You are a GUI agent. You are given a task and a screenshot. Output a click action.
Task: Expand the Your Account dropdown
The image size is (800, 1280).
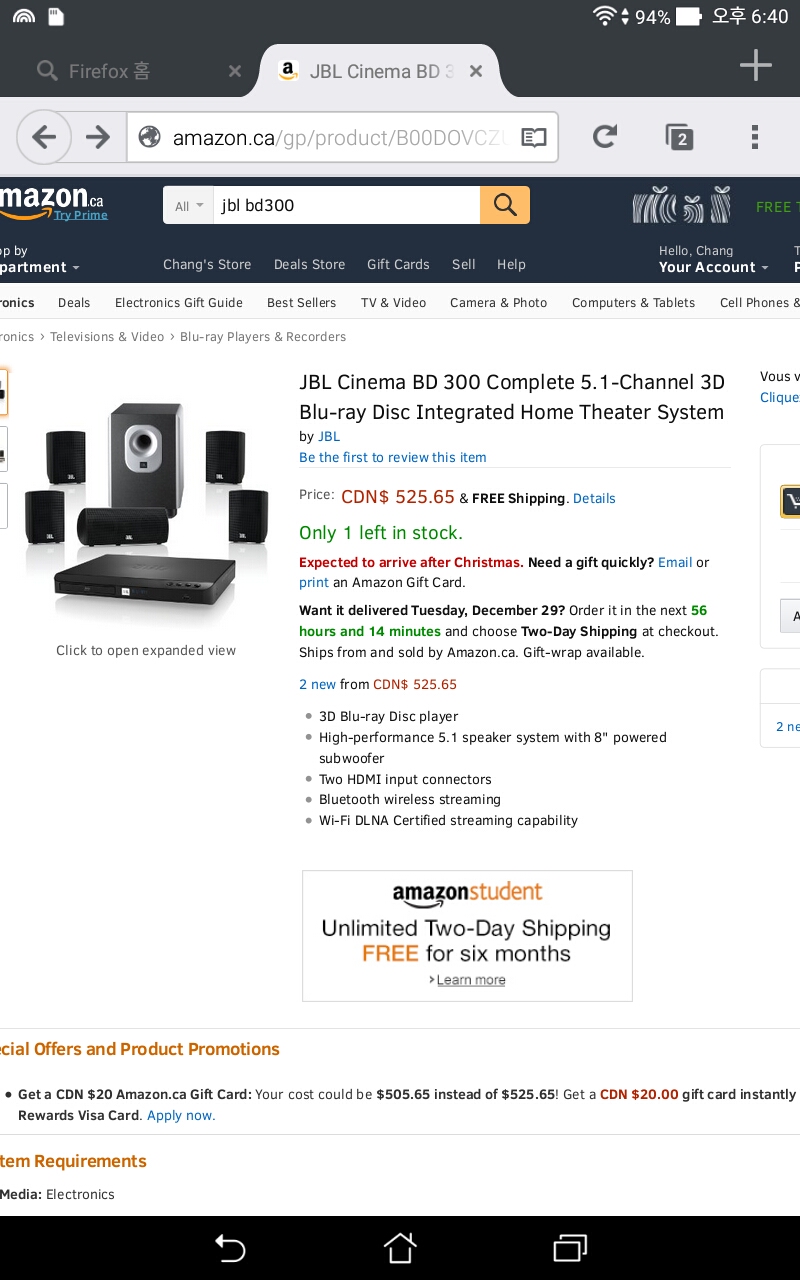point(713,267)
